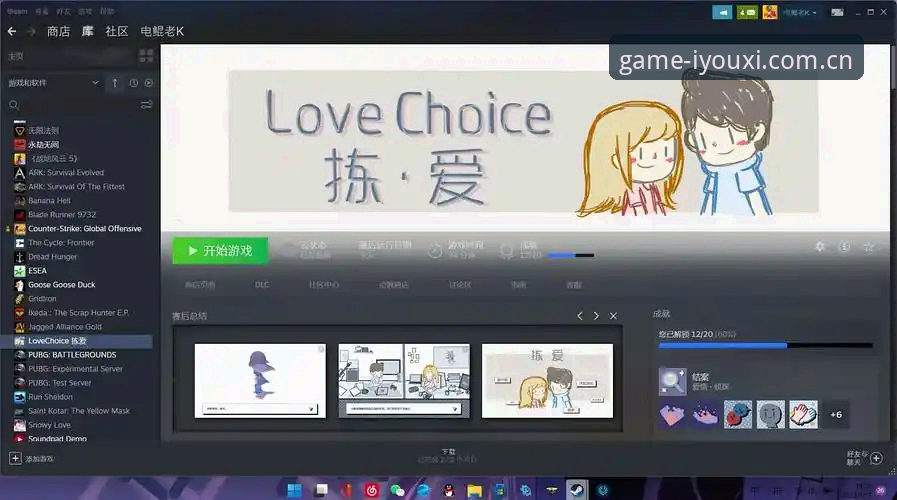This screenshot has width=897, height=500.
Task: Select Counter-Strike: Global Offensive
Action: coord(85,229)
